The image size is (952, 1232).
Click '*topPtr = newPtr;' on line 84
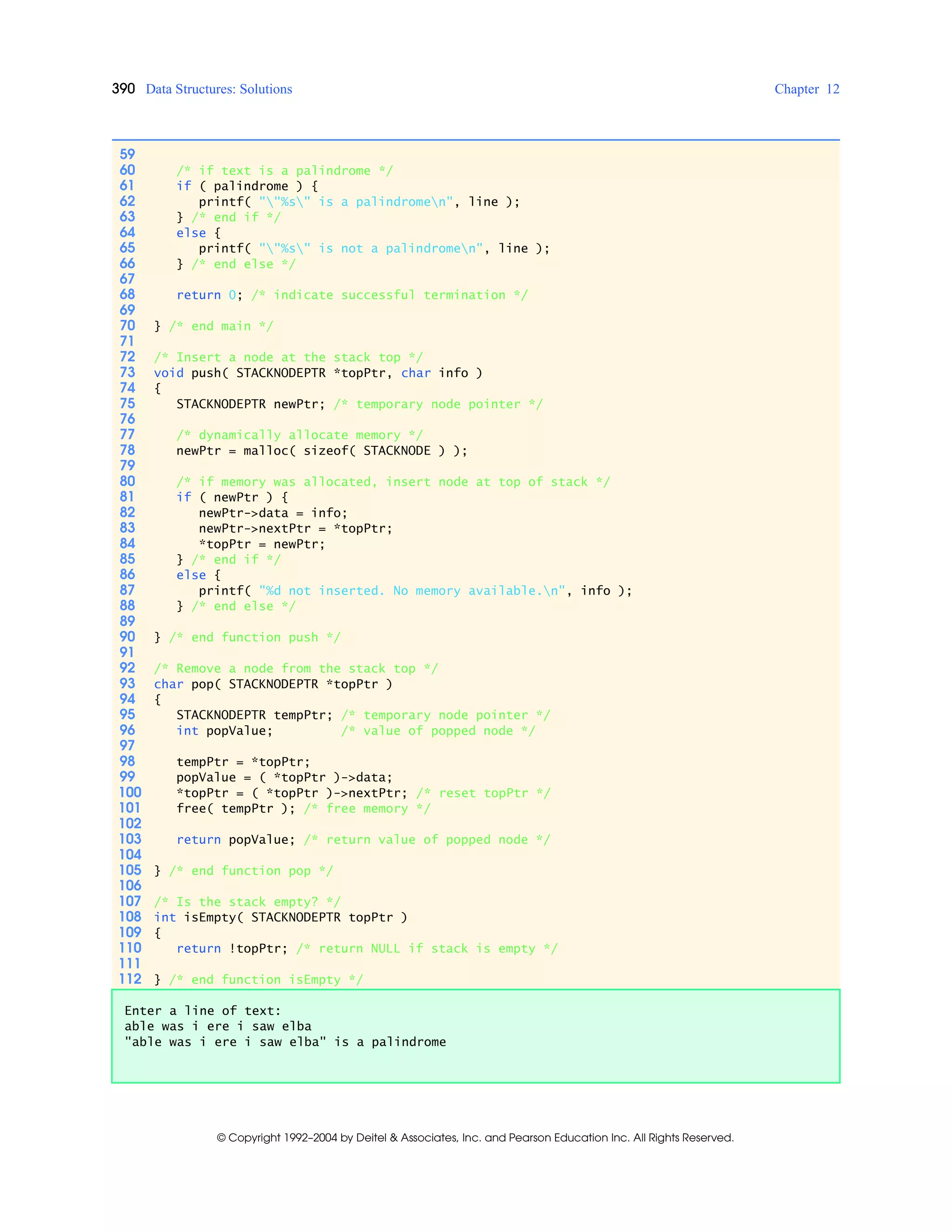click(262, 544)
